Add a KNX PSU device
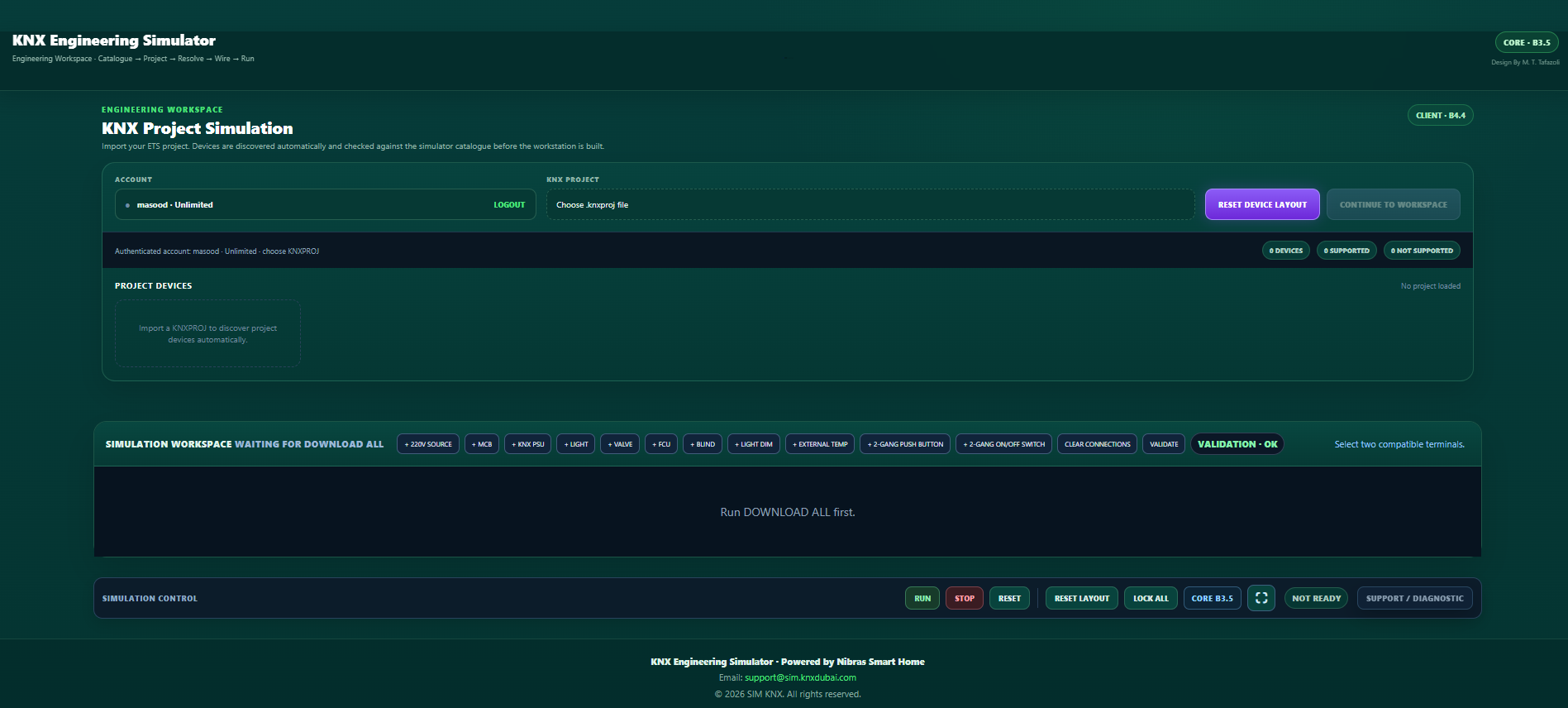Viewport: 1568px width, 708px height. tap(528, 444)
